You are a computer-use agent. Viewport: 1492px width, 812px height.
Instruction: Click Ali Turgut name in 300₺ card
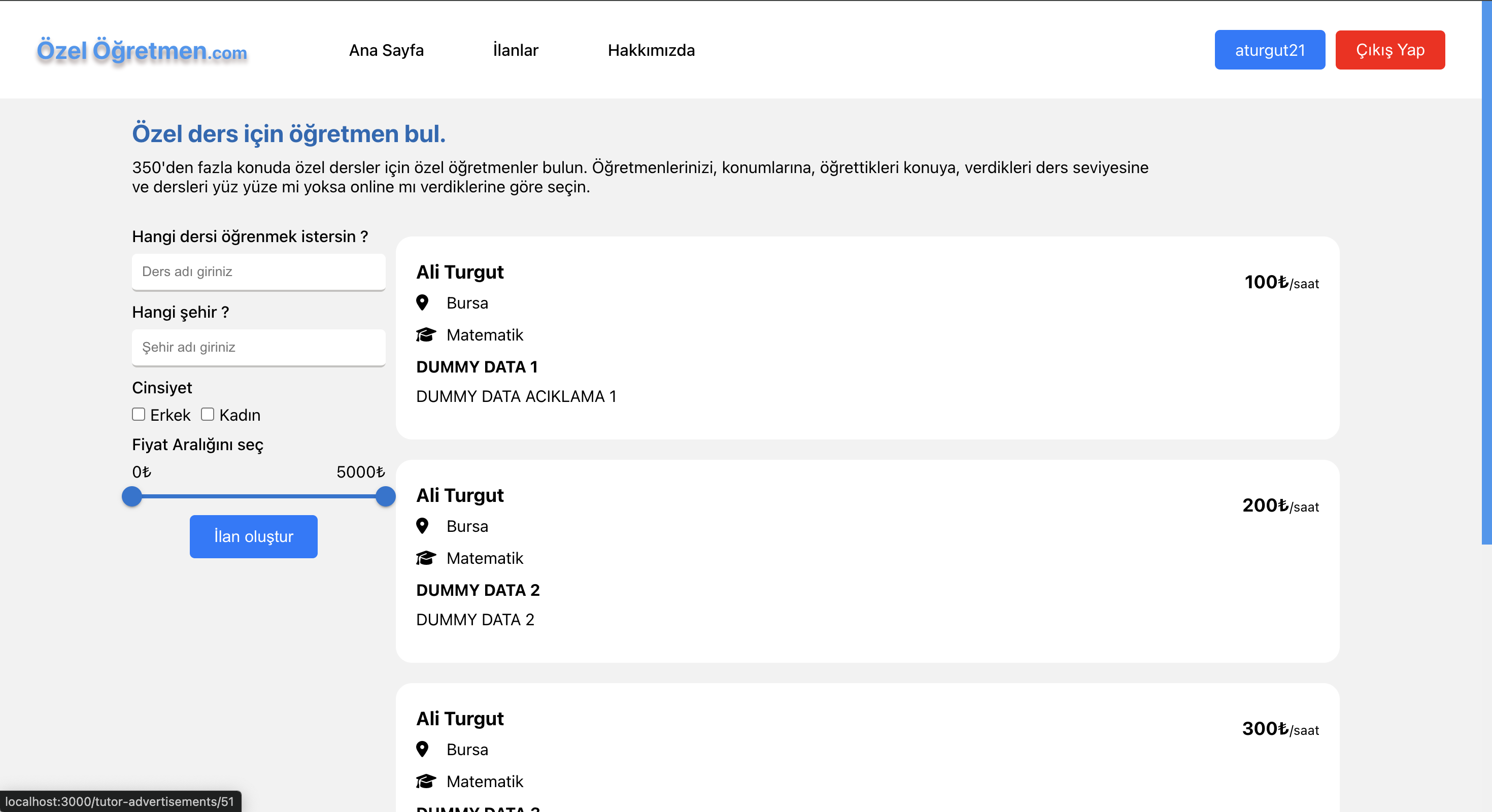pyautogui.click(x=460, y=718)
